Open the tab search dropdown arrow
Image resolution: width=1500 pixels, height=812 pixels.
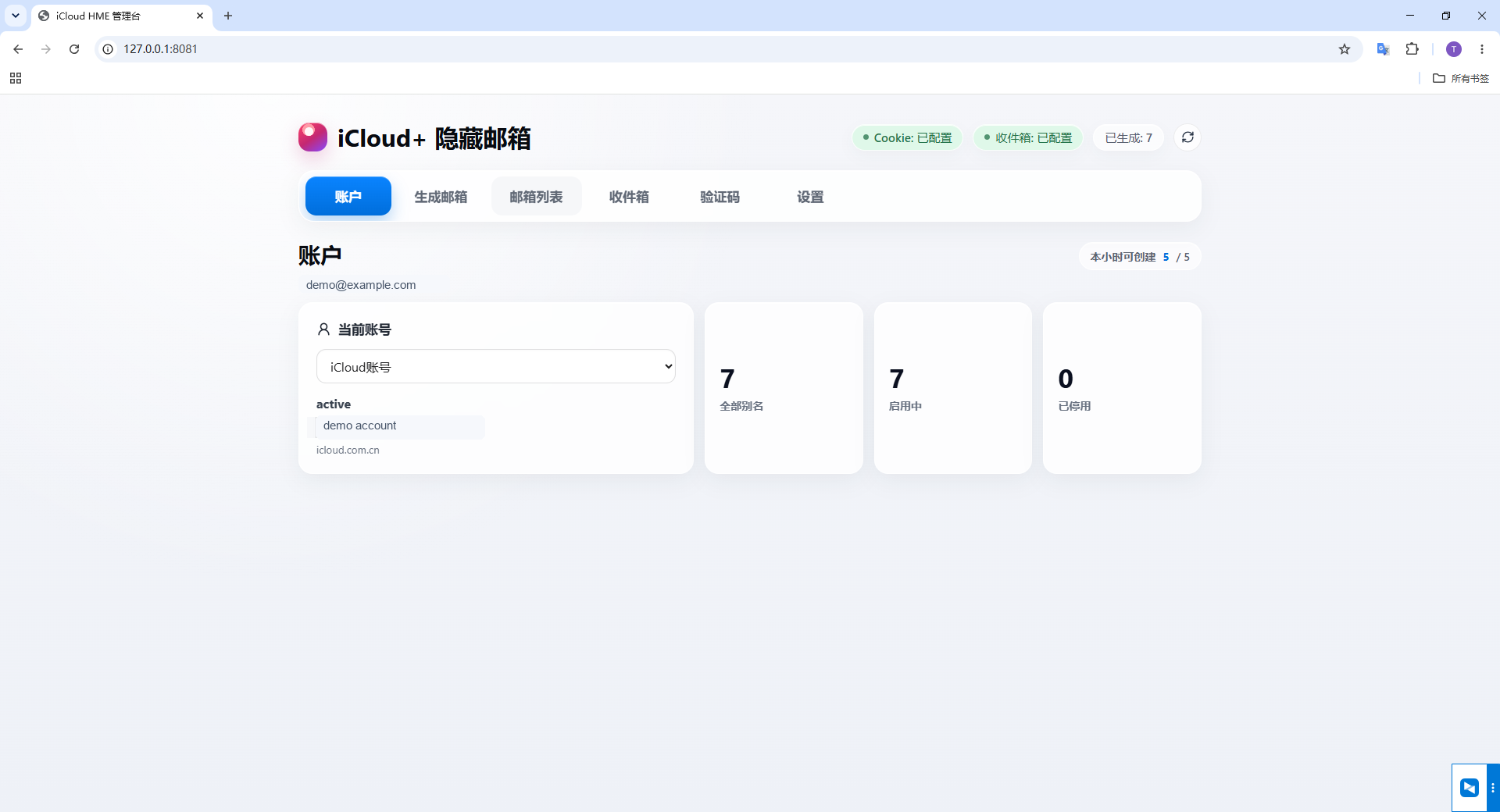16,16
